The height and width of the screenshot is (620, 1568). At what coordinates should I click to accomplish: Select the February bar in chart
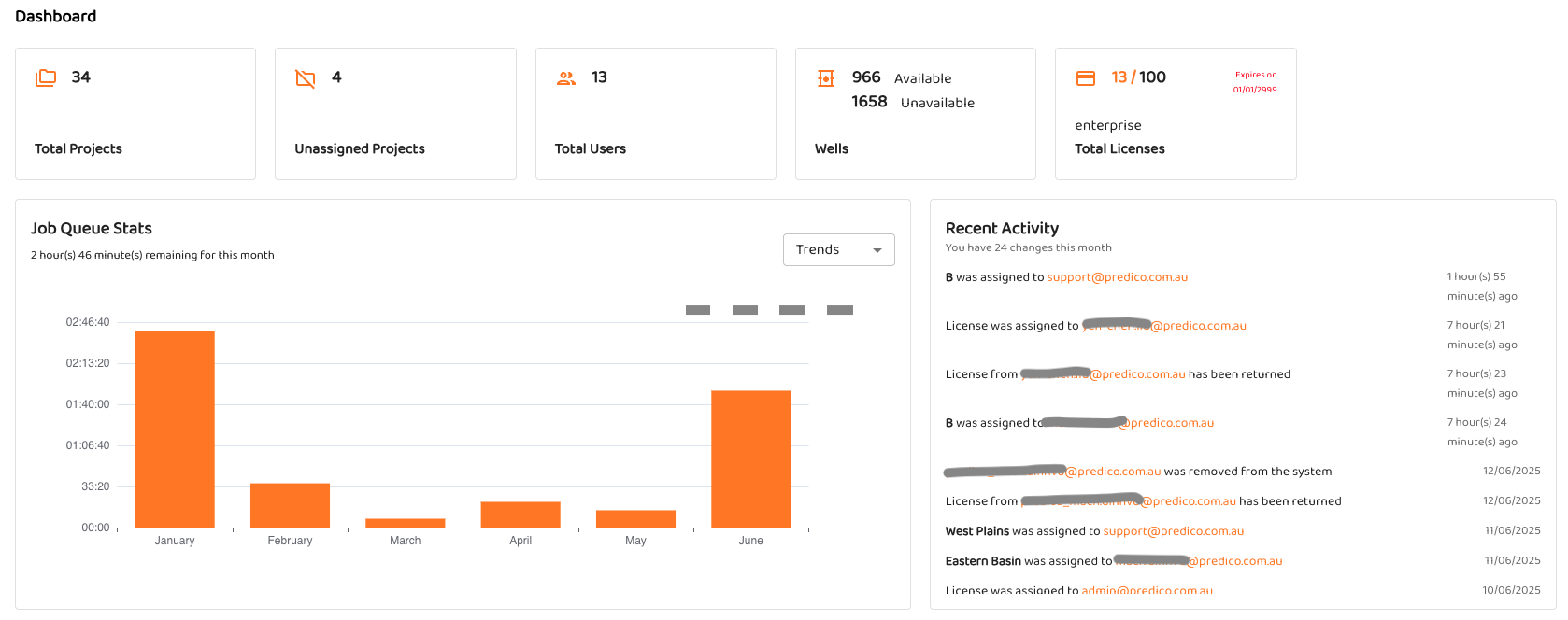click(290, 505)
